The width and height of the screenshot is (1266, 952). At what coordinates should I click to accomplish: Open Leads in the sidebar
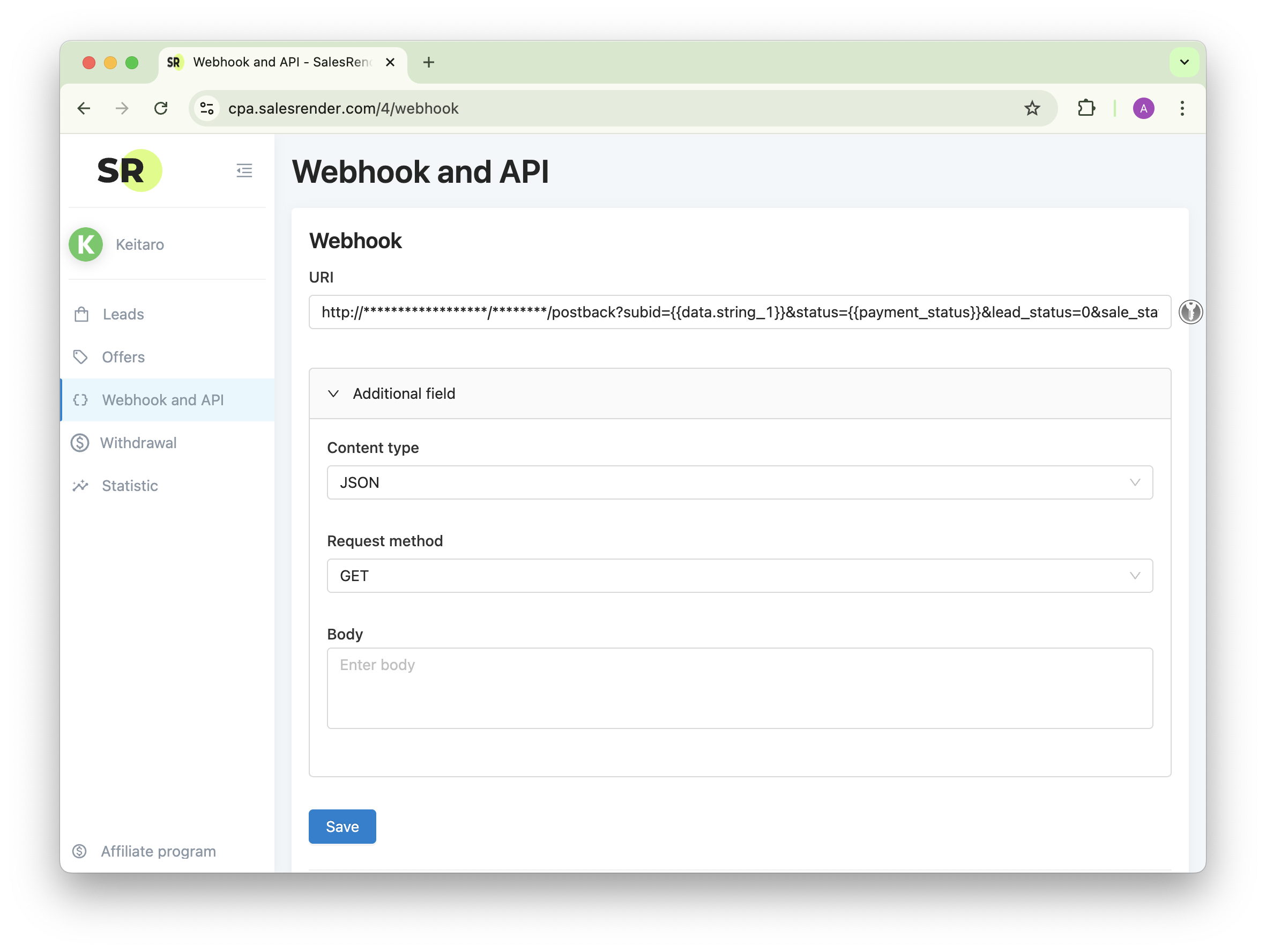(167, 314)
